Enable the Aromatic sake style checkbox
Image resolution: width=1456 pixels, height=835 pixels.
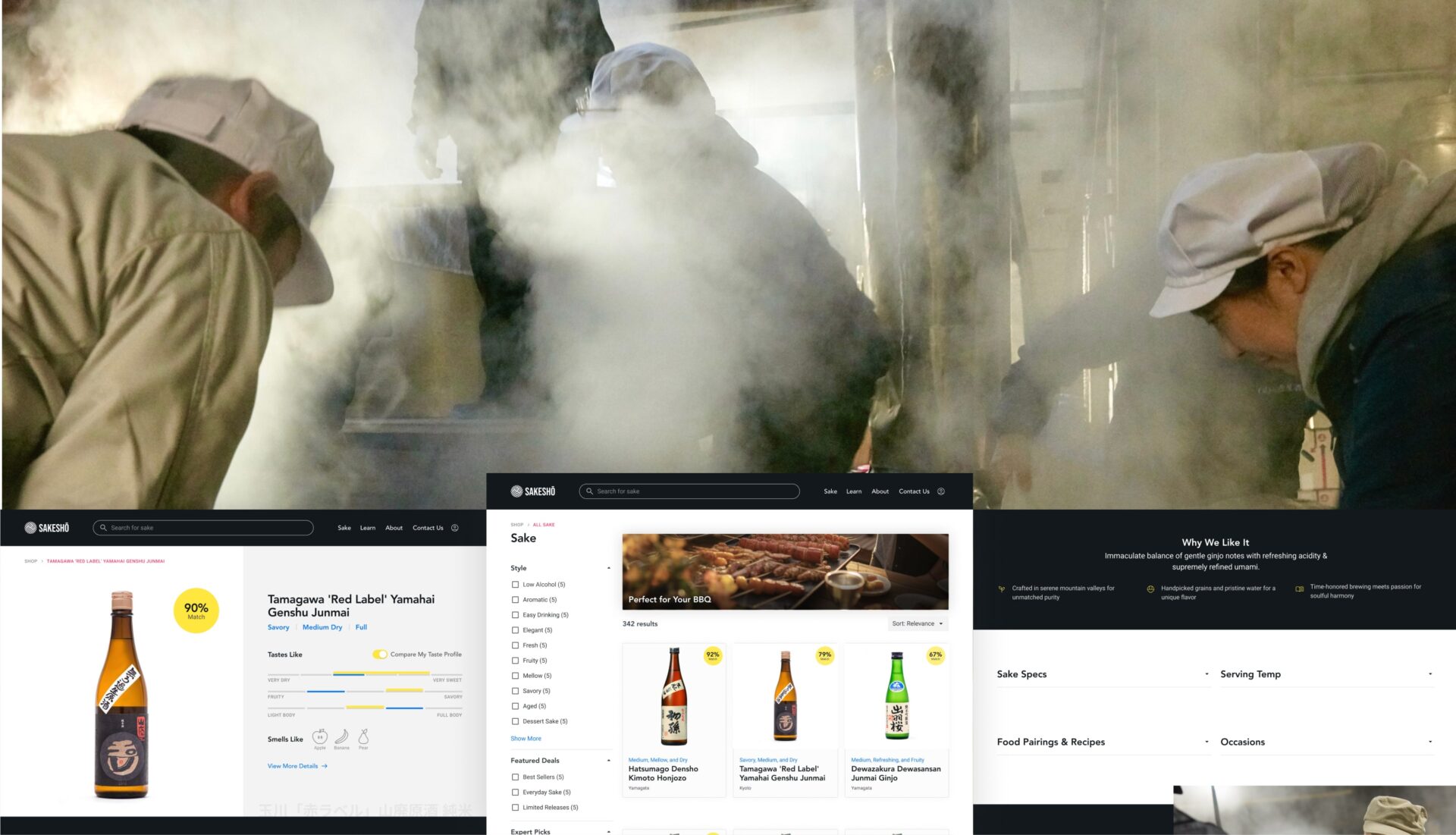point(514,599)
